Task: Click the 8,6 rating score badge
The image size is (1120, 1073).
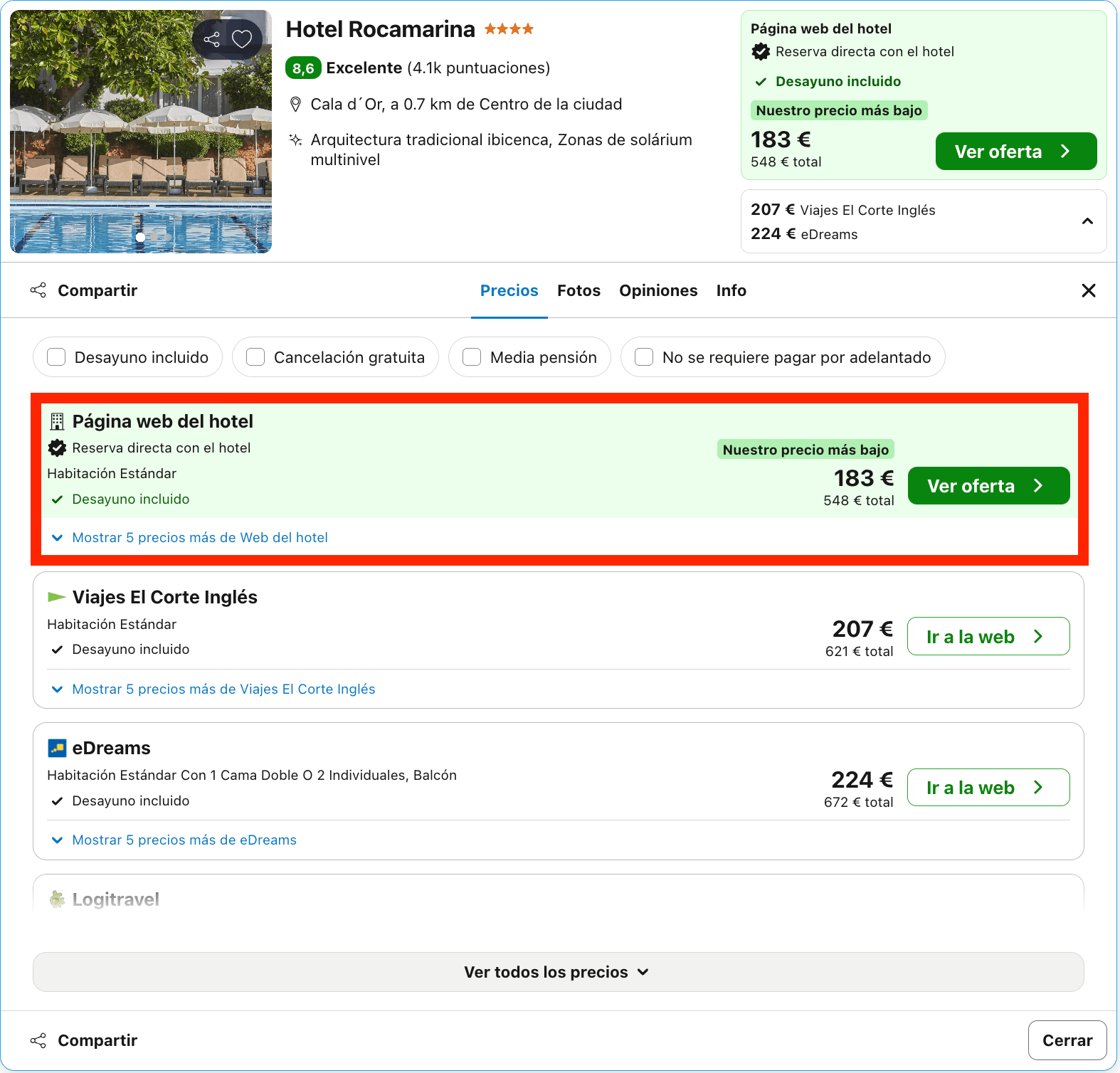Action: (303, 68)
